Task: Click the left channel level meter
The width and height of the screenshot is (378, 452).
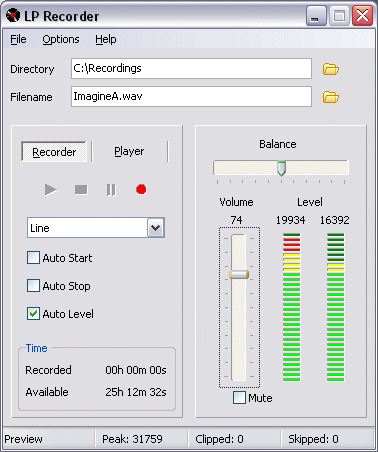Action: pyautogui.click(x=291, y=307)
